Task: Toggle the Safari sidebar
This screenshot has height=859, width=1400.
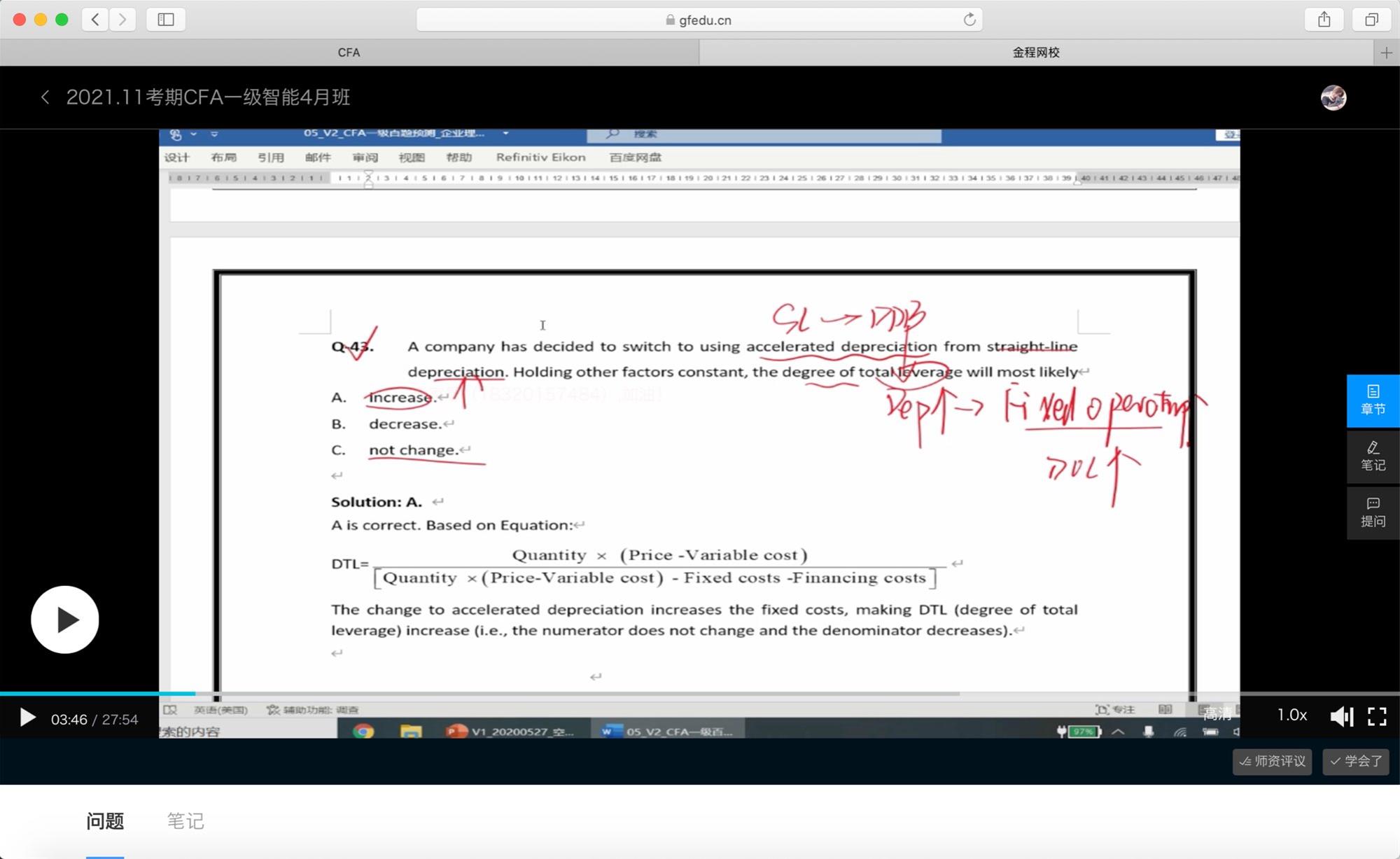Action: click(166, 20)
